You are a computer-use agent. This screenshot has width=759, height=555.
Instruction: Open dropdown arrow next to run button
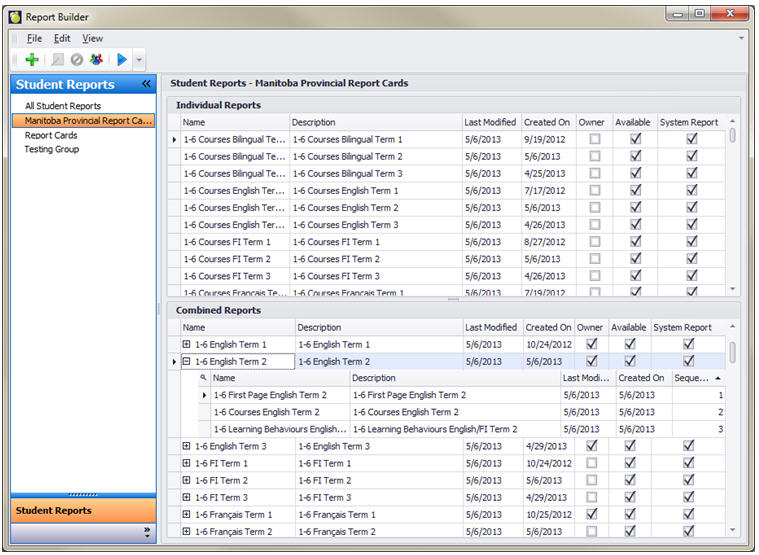pyautogui.click(x=140, y=61)
